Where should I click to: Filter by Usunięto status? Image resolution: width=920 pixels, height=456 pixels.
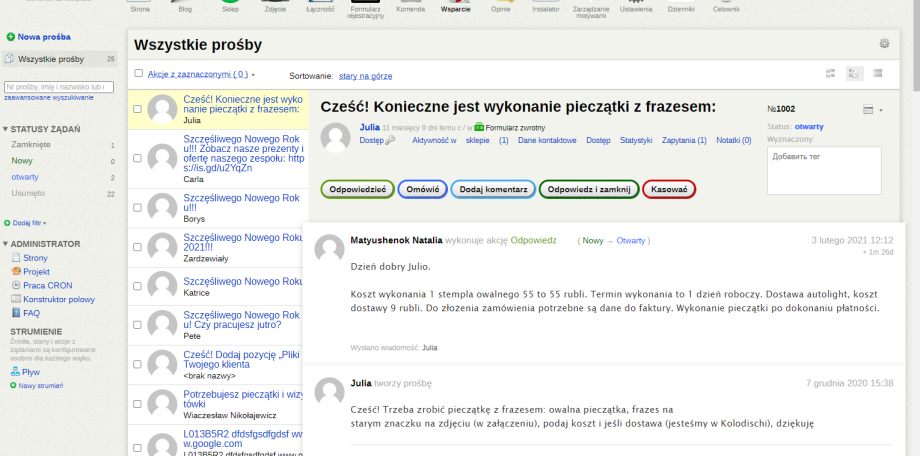pos(28,193)
